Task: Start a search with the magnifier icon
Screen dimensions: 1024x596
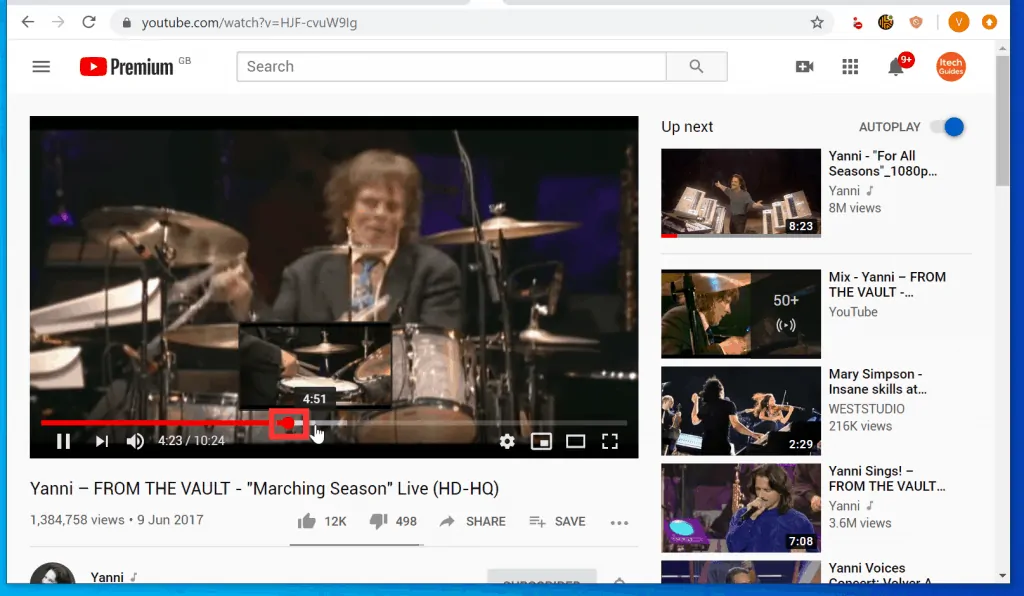Action: [695, 66]
